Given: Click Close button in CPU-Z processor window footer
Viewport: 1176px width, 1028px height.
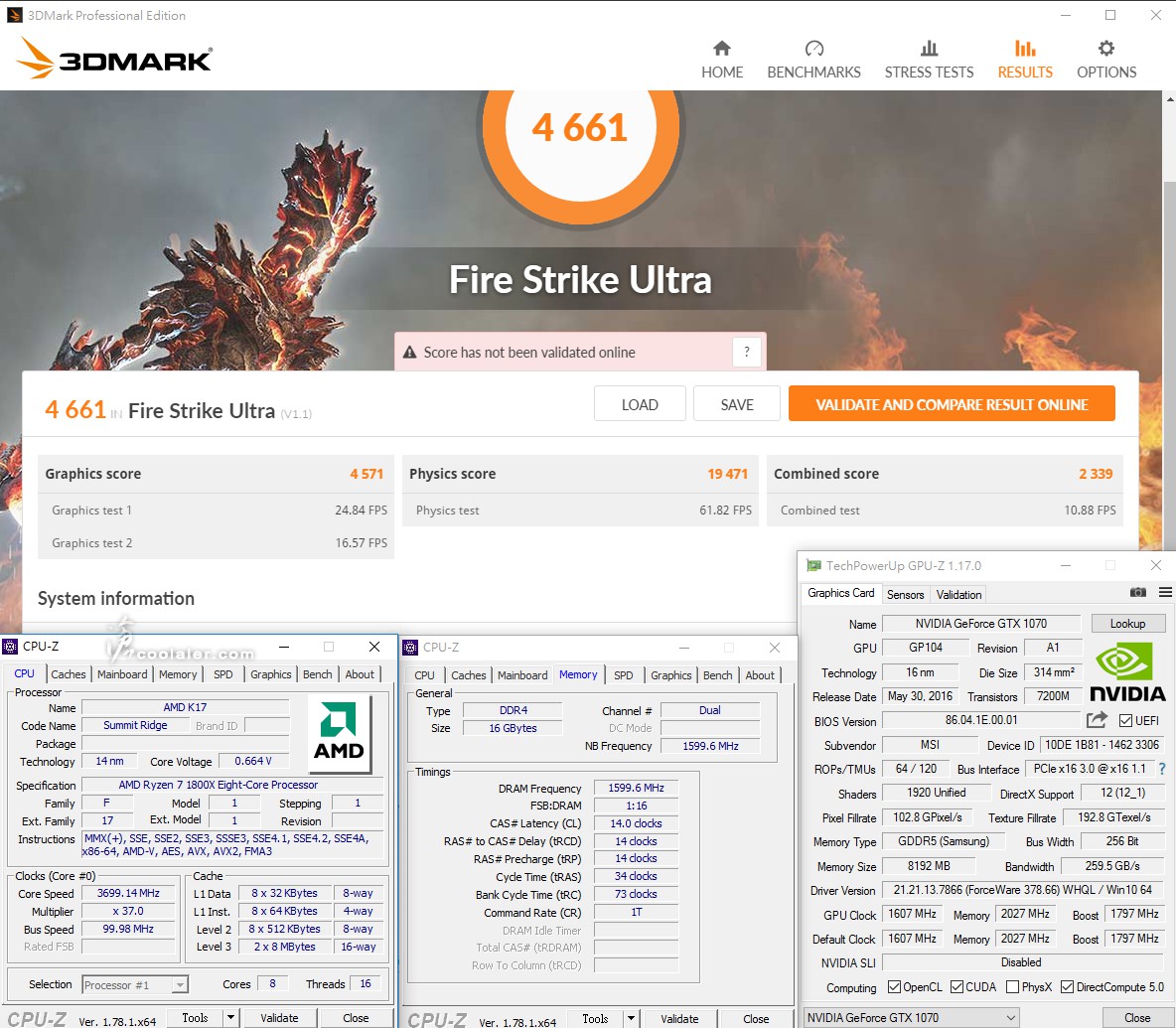Looking at the screenshot, I should pos(356,1017).
